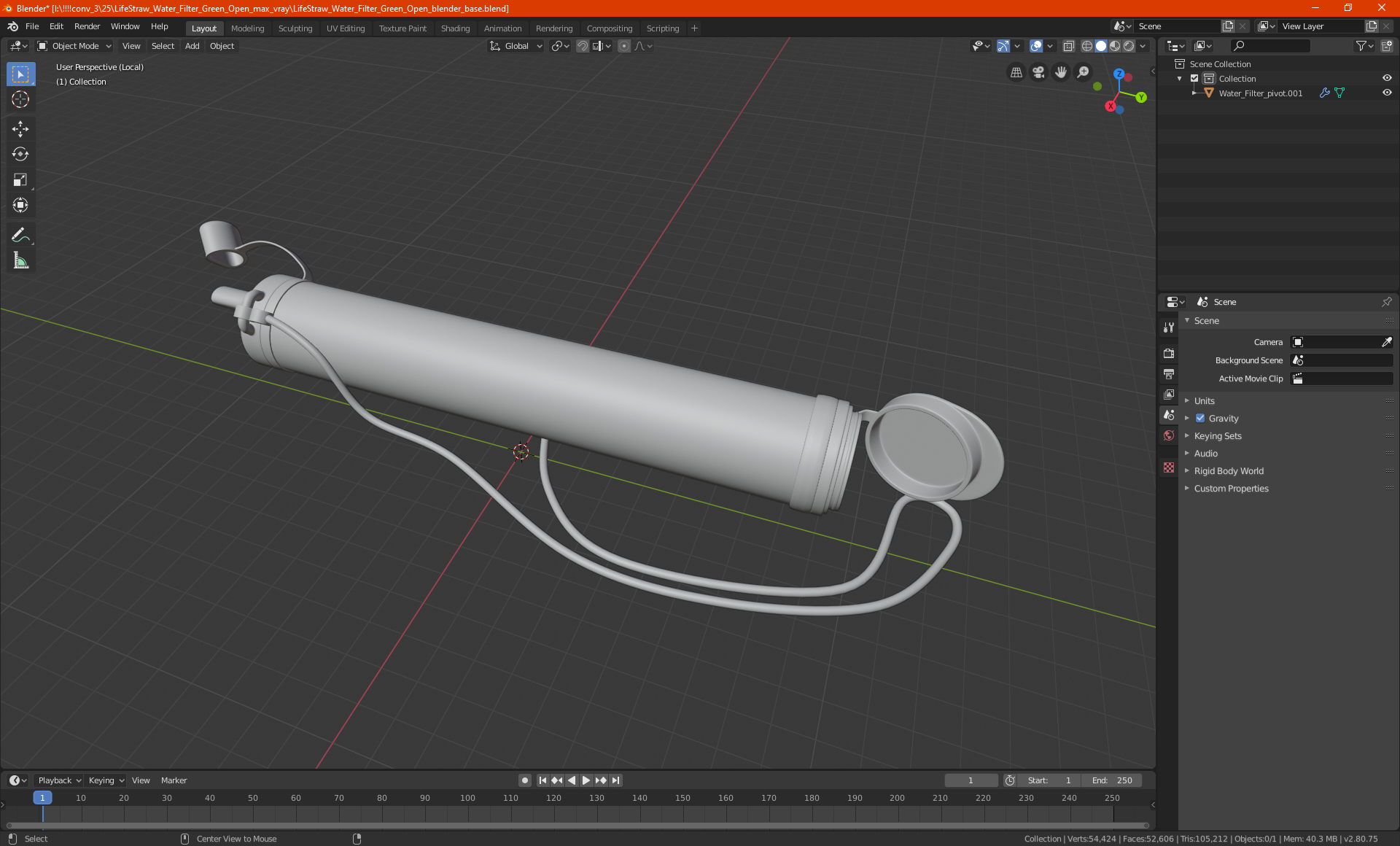1400x846 pixels.
Task: Click the End frame field
Action: point(1112,780)
